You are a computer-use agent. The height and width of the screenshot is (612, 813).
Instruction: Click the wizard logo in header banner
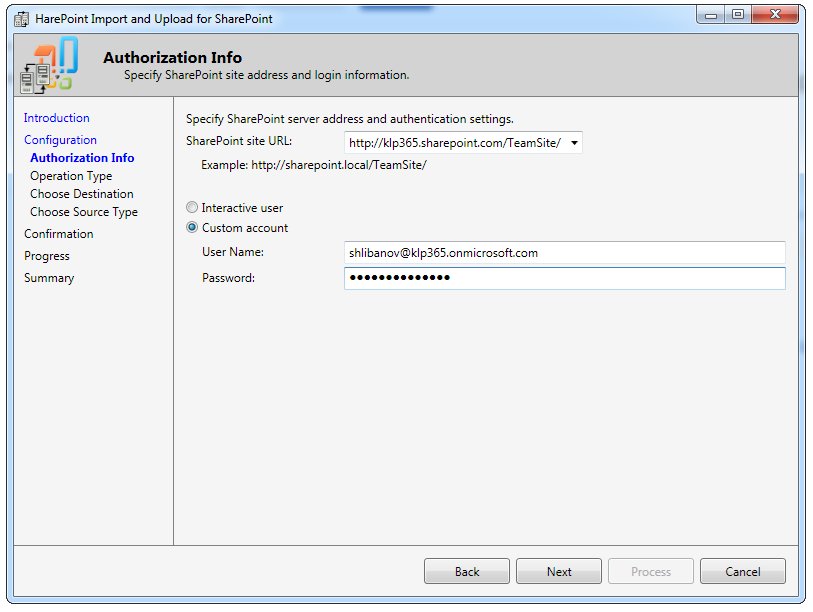pyautogui.click(x=49, y=65)
